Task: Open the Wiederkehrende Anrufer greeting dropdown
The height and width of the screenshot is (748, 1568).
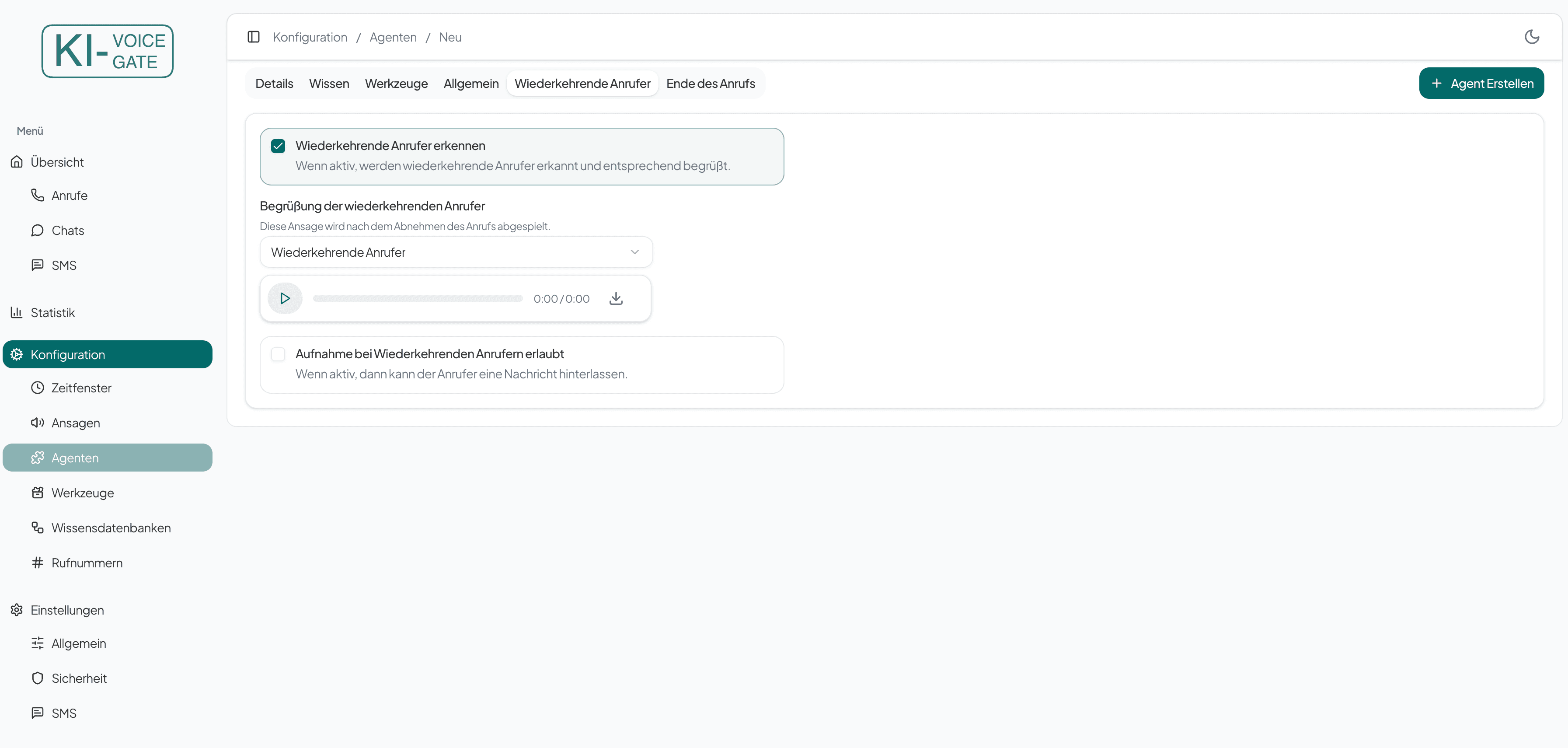Action: tap(455, 252)
